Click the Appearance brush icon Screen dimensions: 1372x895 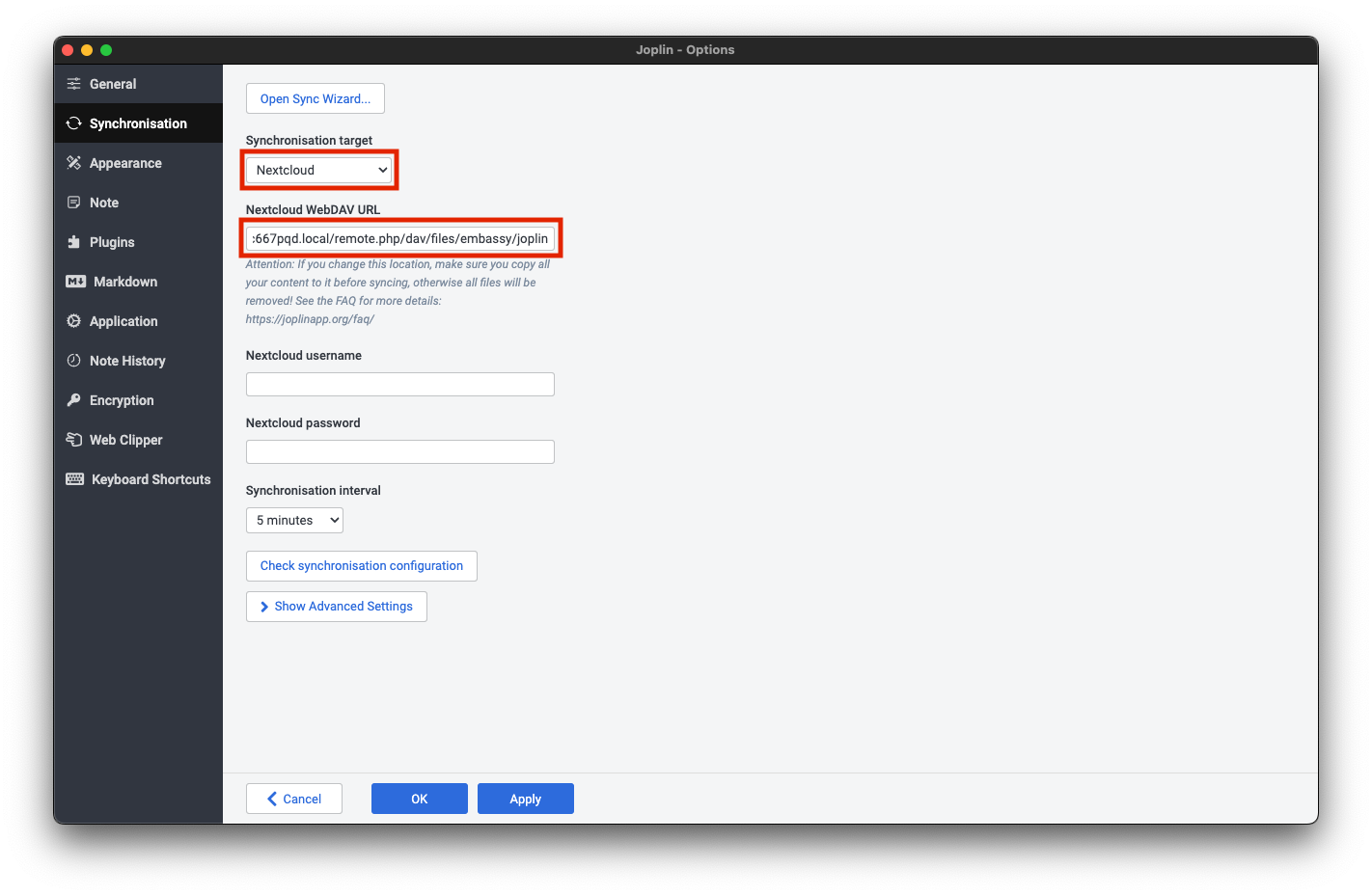point(73,163)
